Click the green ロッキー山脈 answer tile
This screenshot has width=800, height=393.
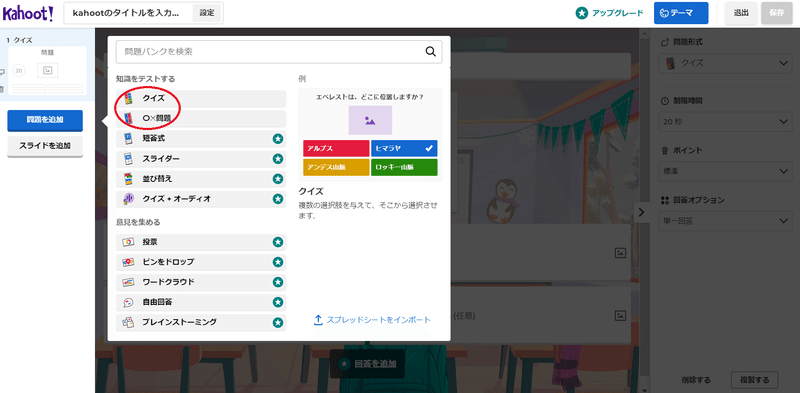(x=404, y=167)
